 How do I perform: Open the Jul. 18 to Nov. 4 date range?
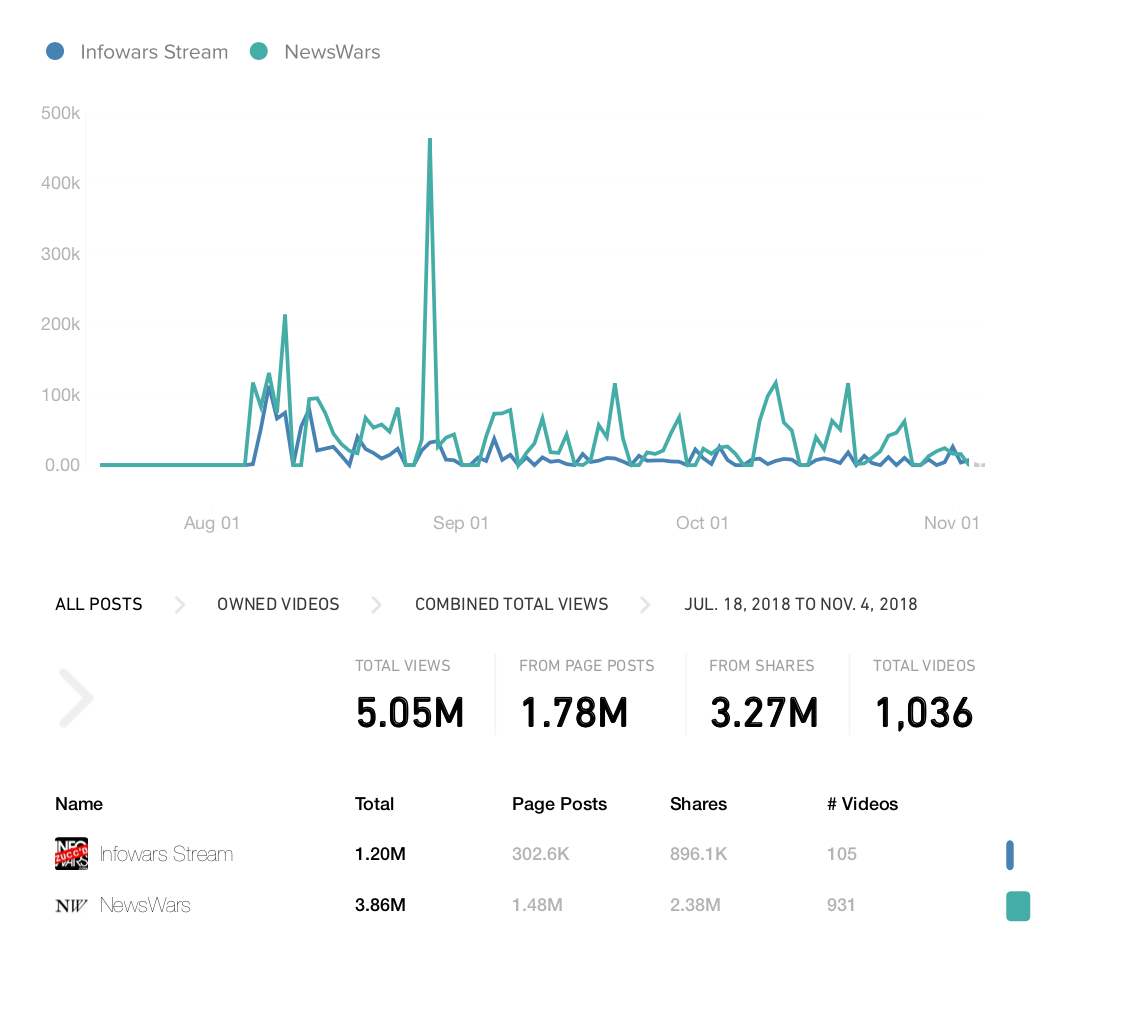(801, 604)
